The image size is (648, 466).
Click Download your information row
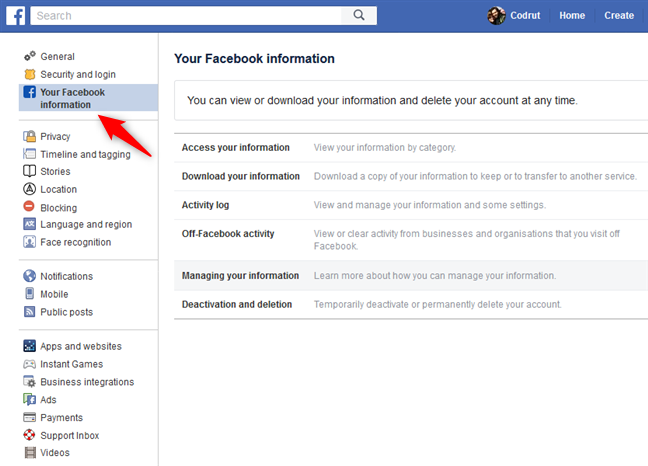(411, 176)
